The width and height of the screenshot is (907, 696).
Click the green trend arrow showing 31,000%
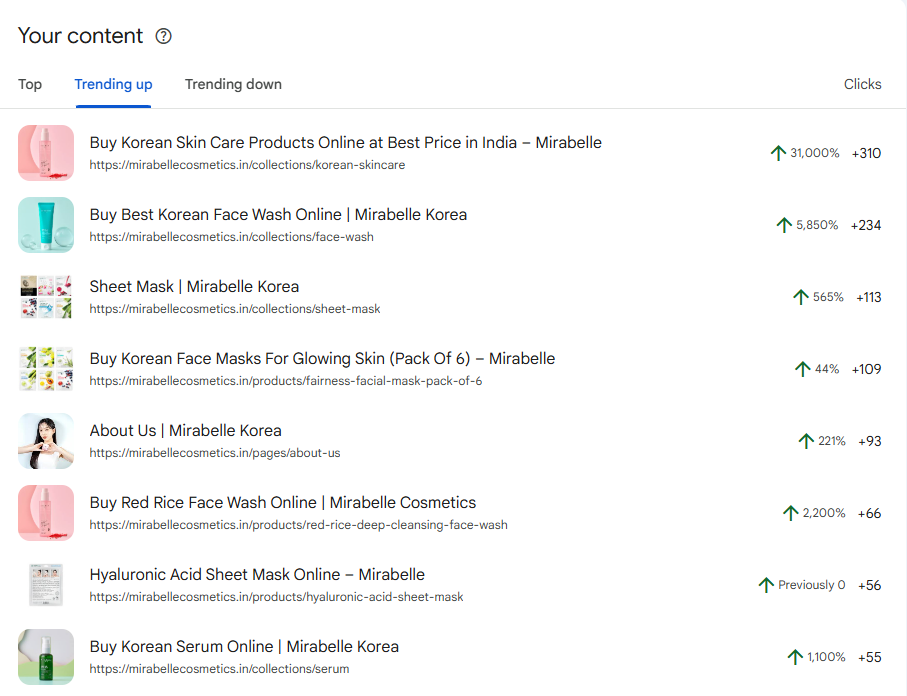(x=778, y=152)
